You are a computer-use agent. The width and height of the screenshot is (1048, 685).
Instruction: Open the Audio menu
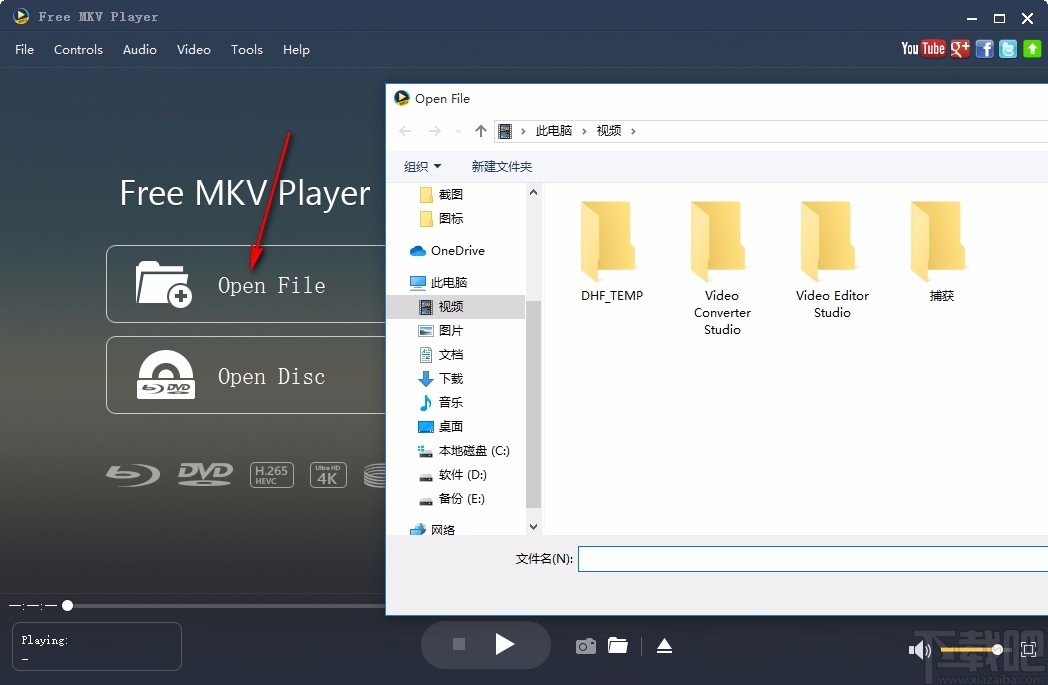point(140,49)
